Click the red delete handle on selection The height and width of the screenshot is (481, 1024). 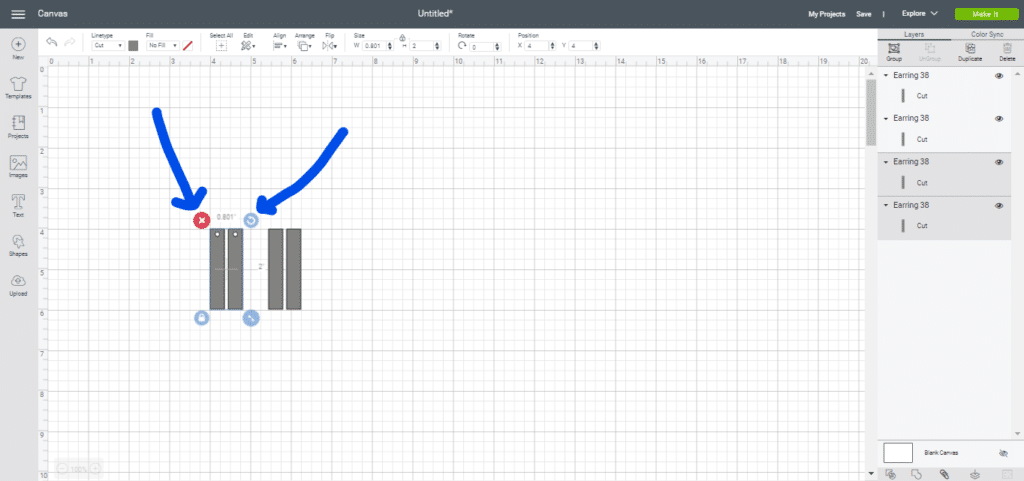tap(201, 220)
